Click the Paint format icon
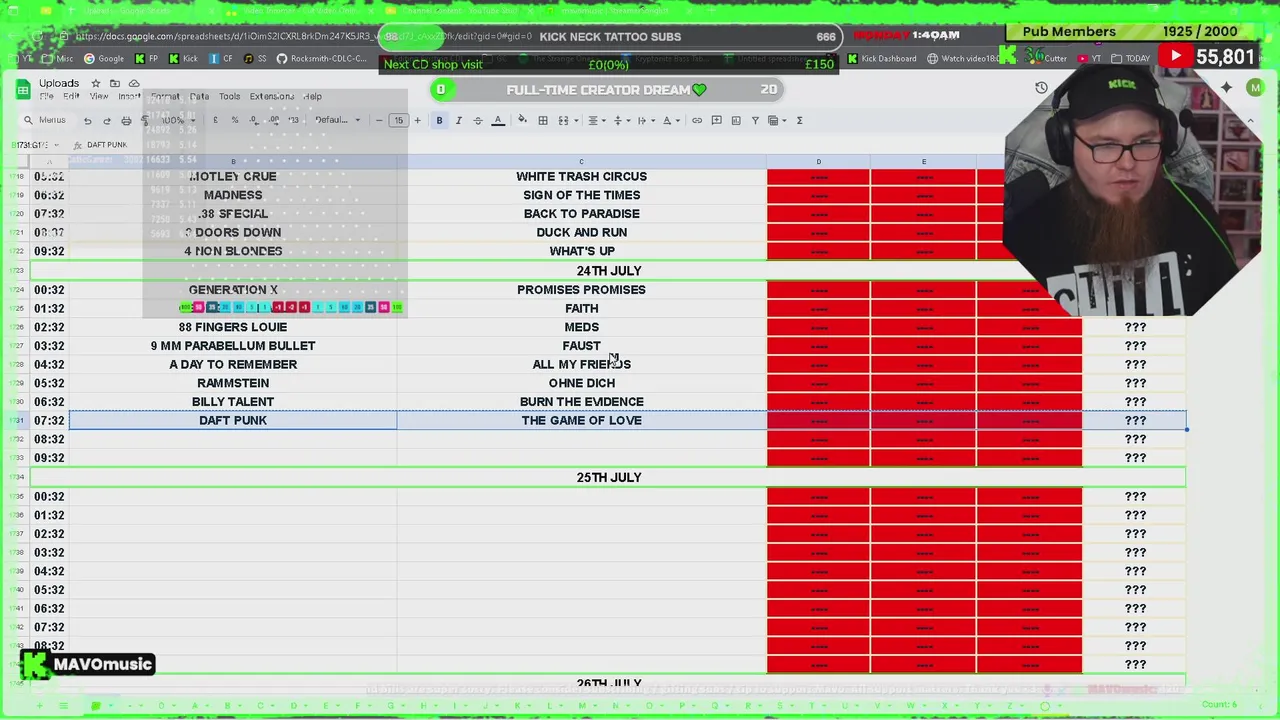The image size is (1280, 720). 145,120
